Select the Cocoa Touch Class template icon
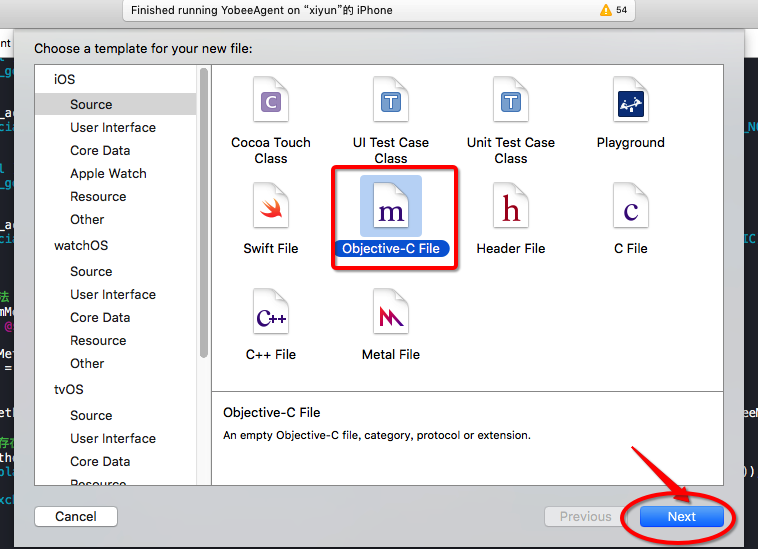Viewport: 758px width, 549px height. pyautogui.click(x=271, y=100)
